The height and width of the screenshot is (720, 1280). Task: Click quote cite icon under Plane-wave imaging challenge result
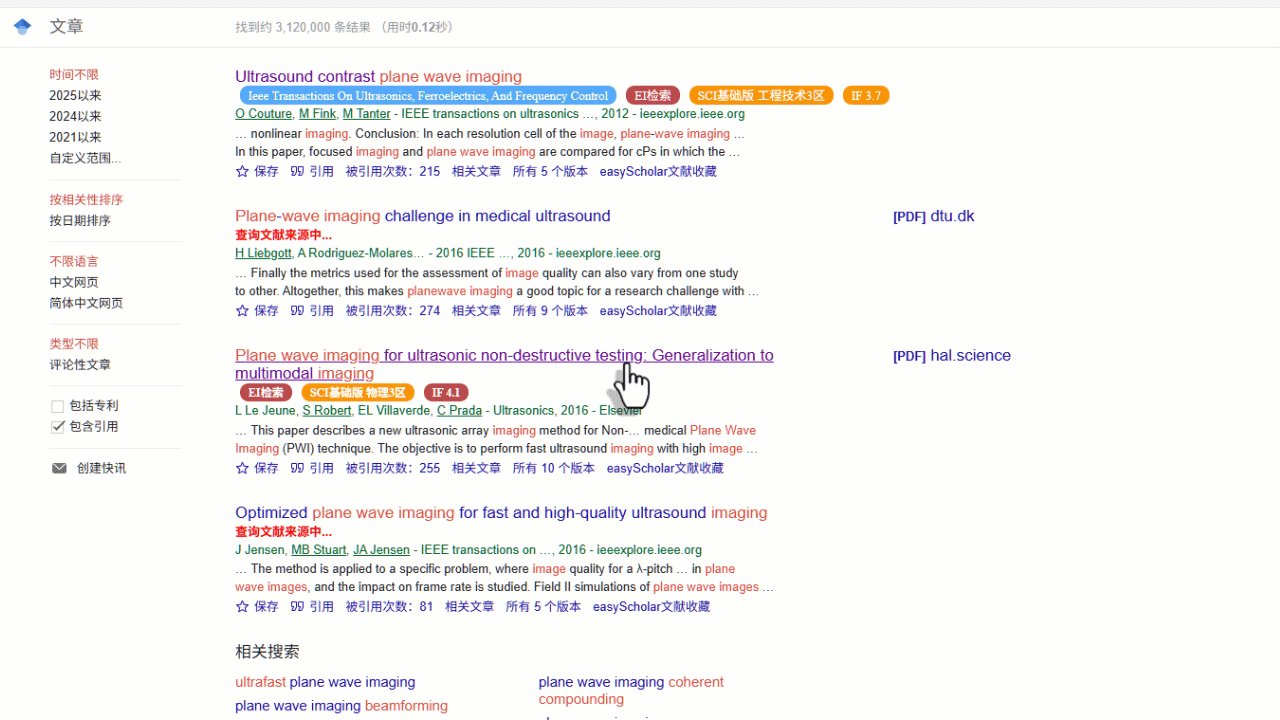pyautogui.click(x=297, y=311)
